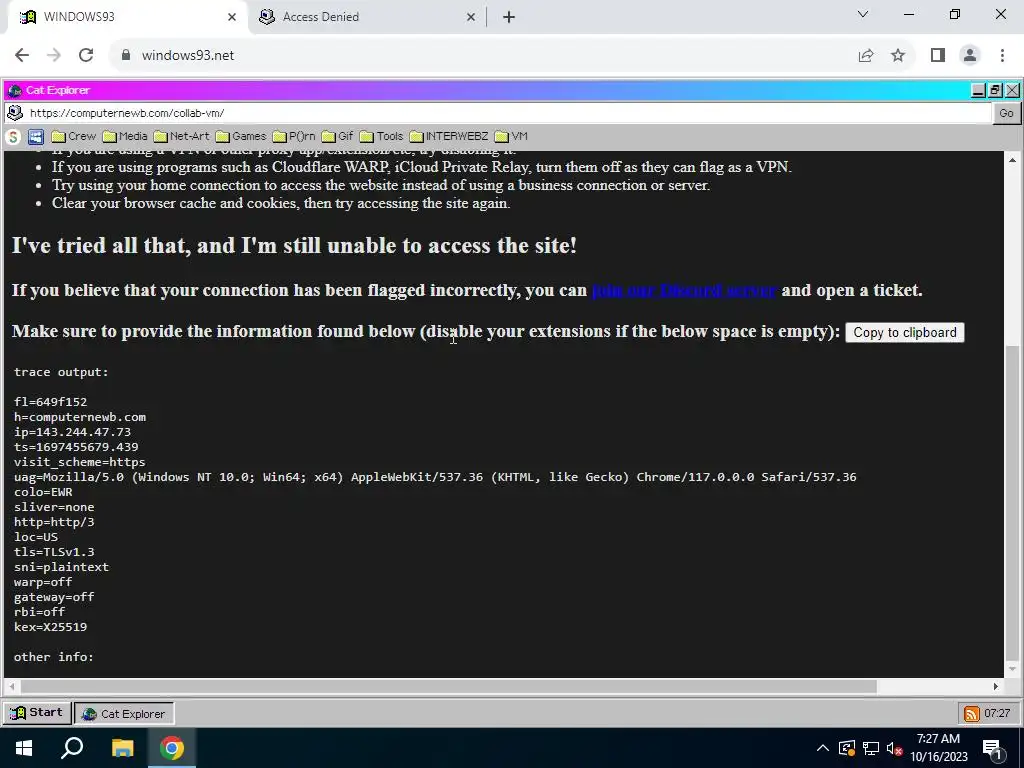
Task: Open the blue bookmark icon beside S
Action: 36,136
